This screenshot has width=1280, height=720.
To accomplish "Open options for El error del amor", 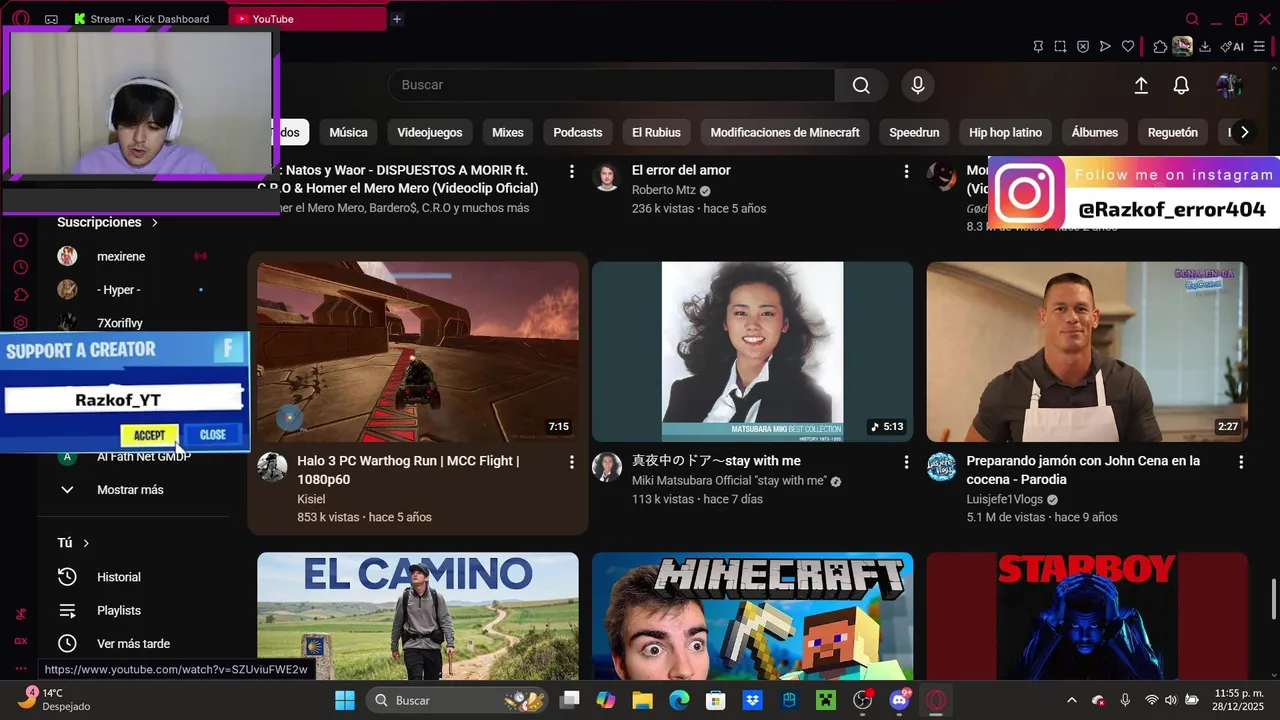I will 906,172.
